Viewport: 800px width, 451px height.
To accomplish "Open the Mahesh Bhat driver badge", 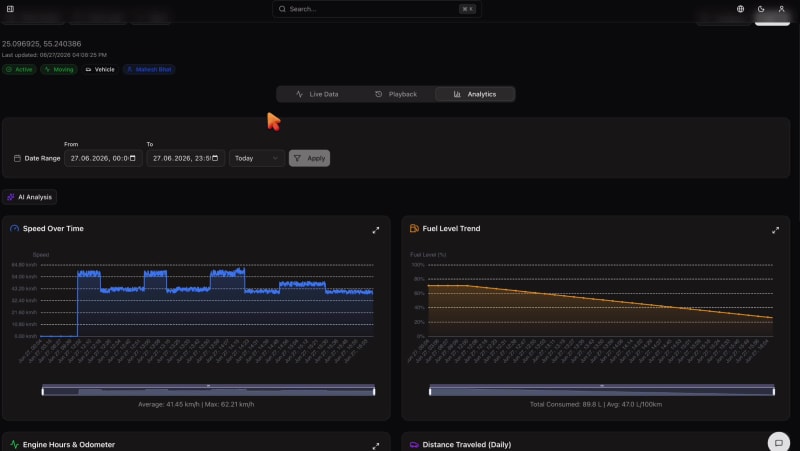I will [x=149, y=69].
